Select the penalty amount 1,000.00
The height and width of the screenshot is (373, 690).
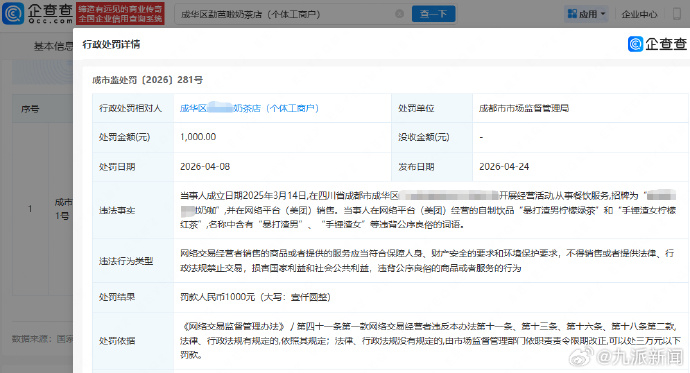pos(198,137)
